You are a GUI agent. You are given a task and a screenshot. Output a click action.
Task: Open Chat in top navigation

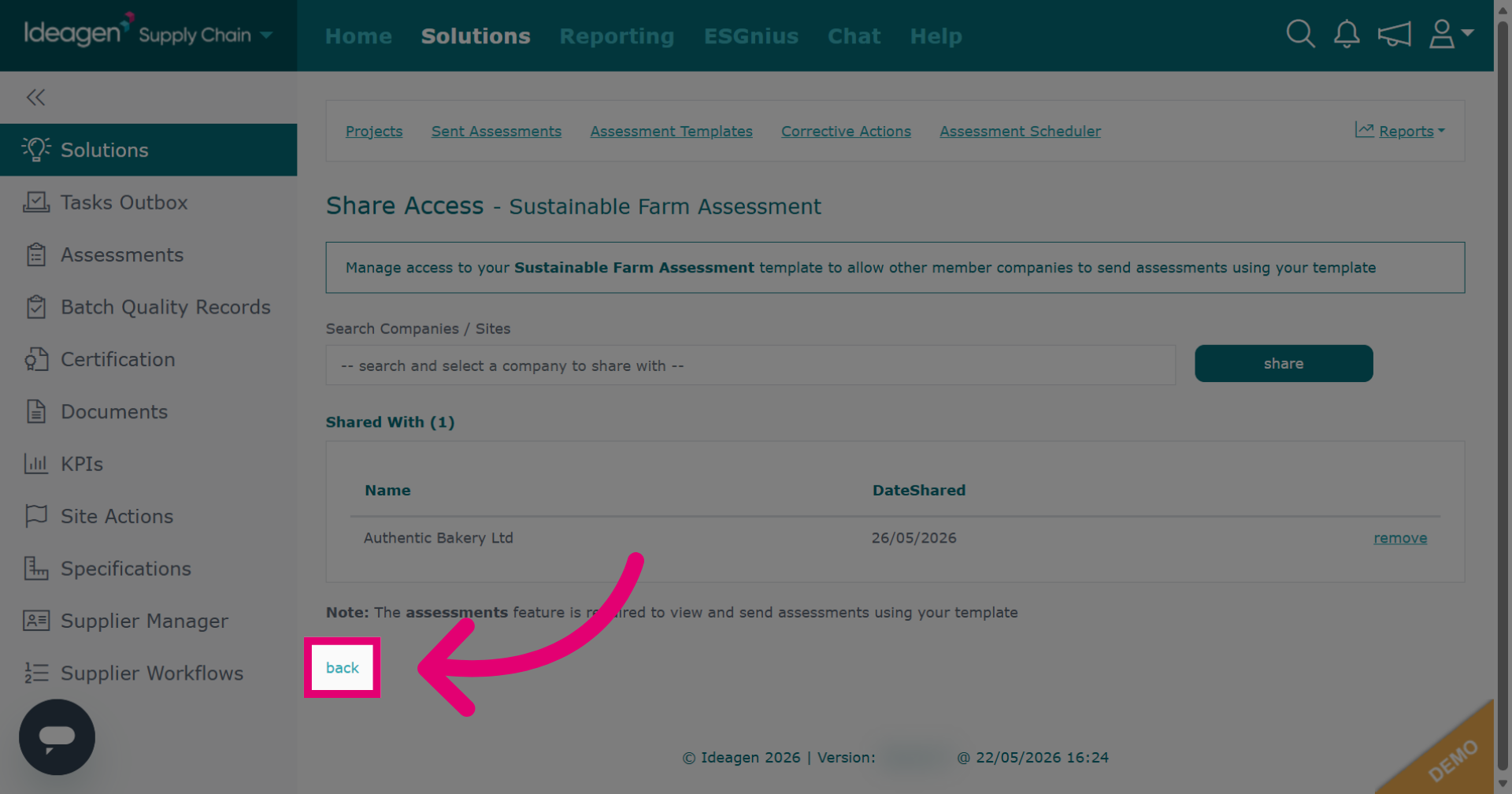tap(854, 36)
